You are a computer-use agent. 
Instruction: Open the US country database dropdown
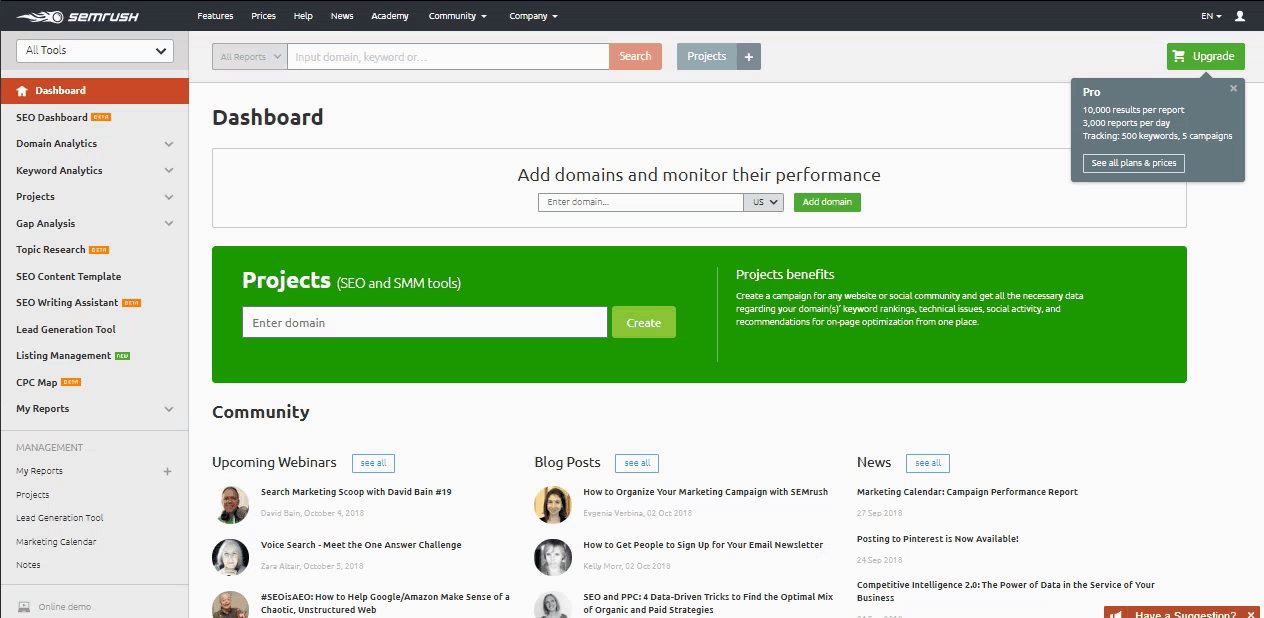(765, 202)
